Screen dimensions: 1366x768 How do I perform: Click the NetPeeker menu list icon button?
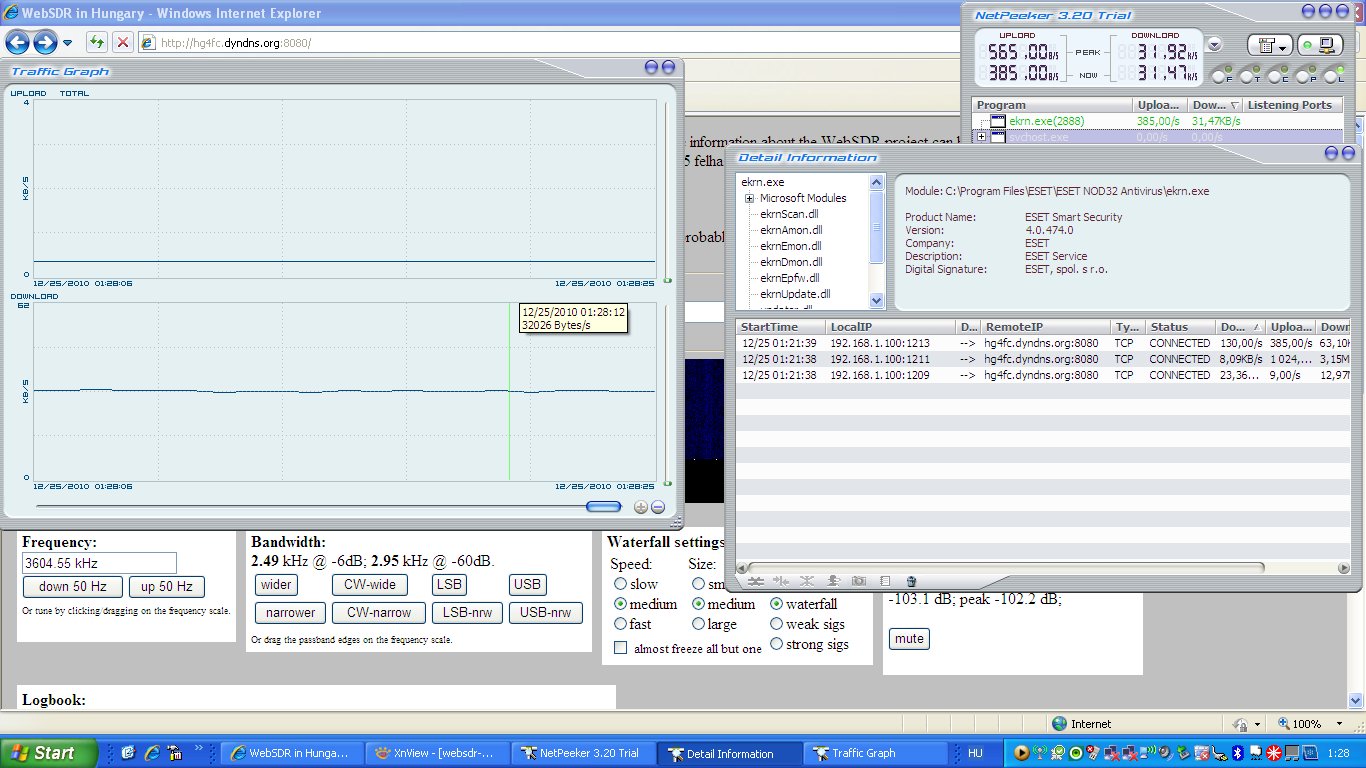(1269, 46)
